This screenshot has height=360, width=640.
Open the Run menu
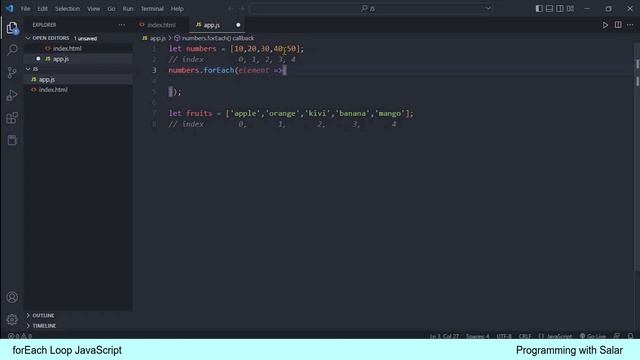(x=128, y=9)
